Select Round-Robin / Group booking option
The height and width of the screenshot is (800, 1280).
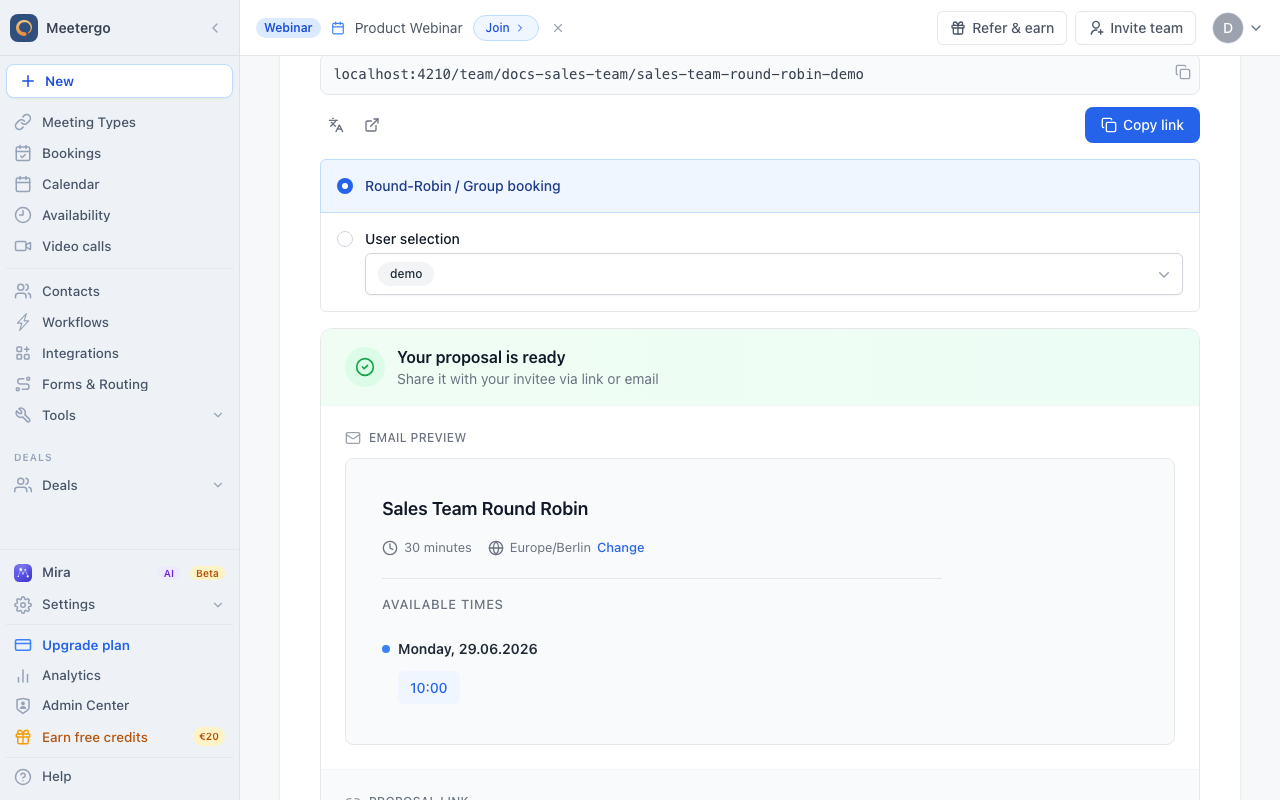[x=760, y=186]
